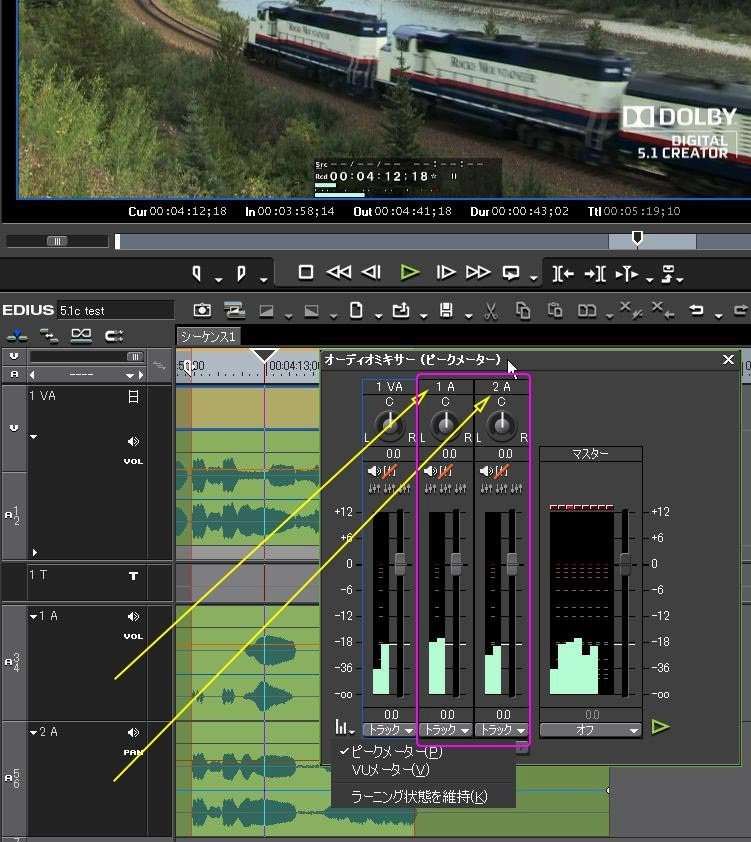Click the save project floppy icon

[446, 310]
